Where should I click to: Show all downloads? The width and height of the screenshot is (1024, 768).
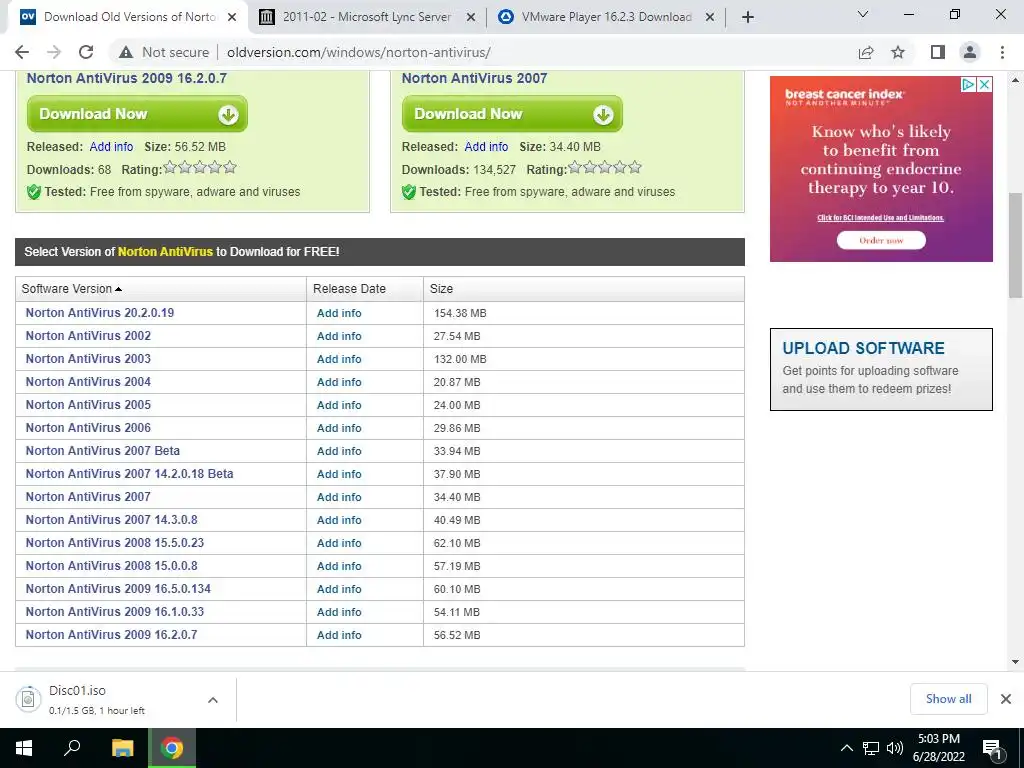[x=948, y=699]
